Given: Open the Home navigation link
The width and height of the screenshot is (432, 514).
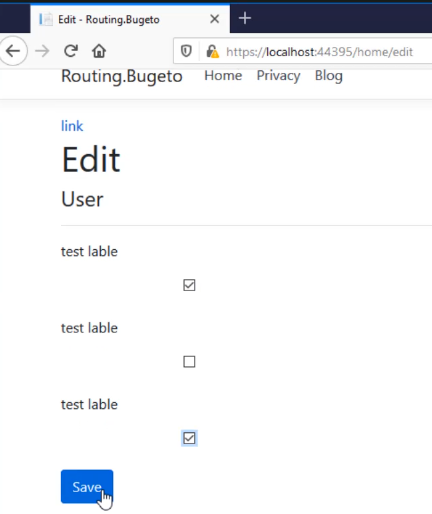Looking at the screenshot, I should coord(223,76).
